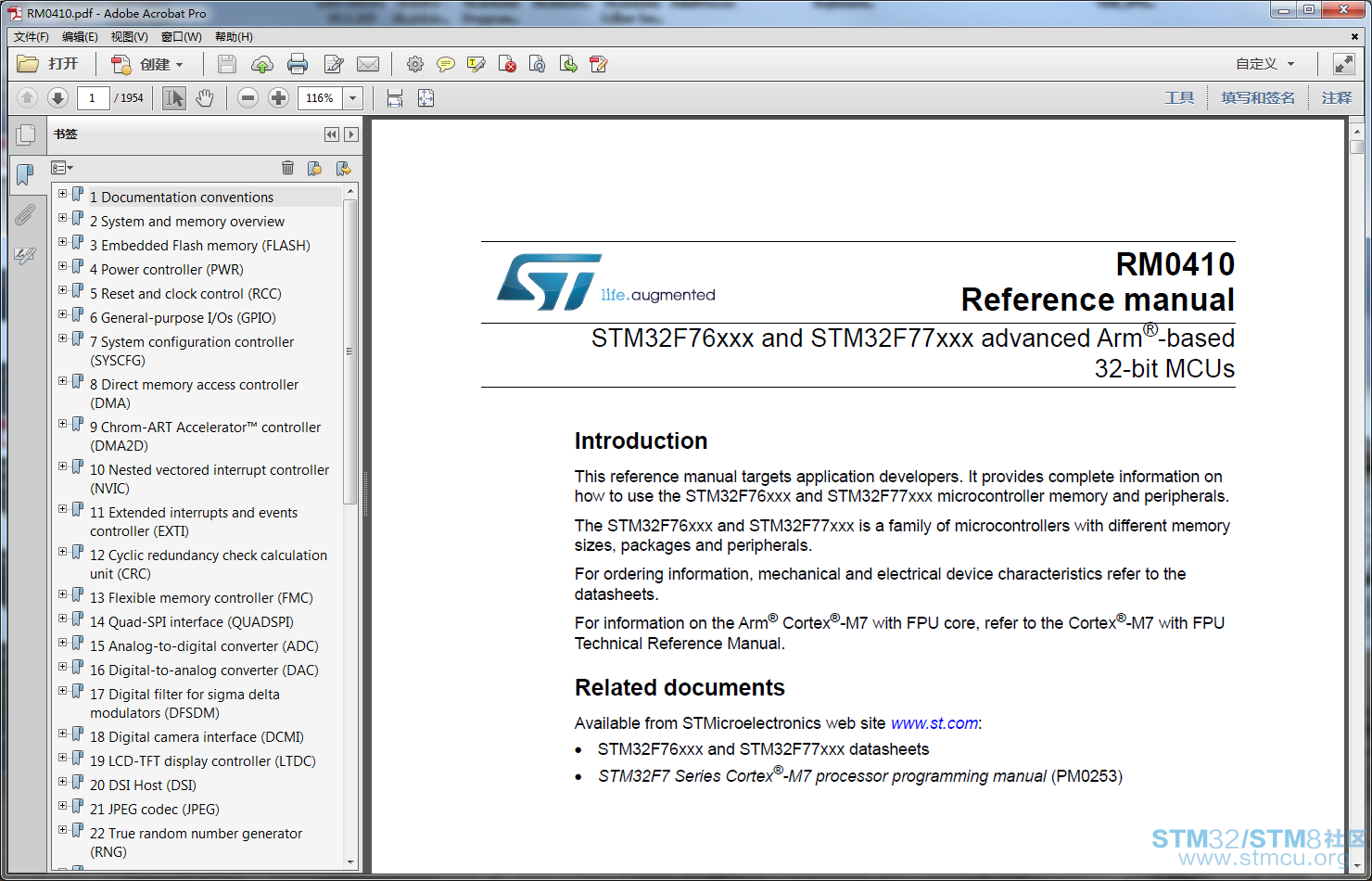This screenshot has height=881, width=1372.
Task: Close the document with the menu-bar X
Action: click(1354, 37)
